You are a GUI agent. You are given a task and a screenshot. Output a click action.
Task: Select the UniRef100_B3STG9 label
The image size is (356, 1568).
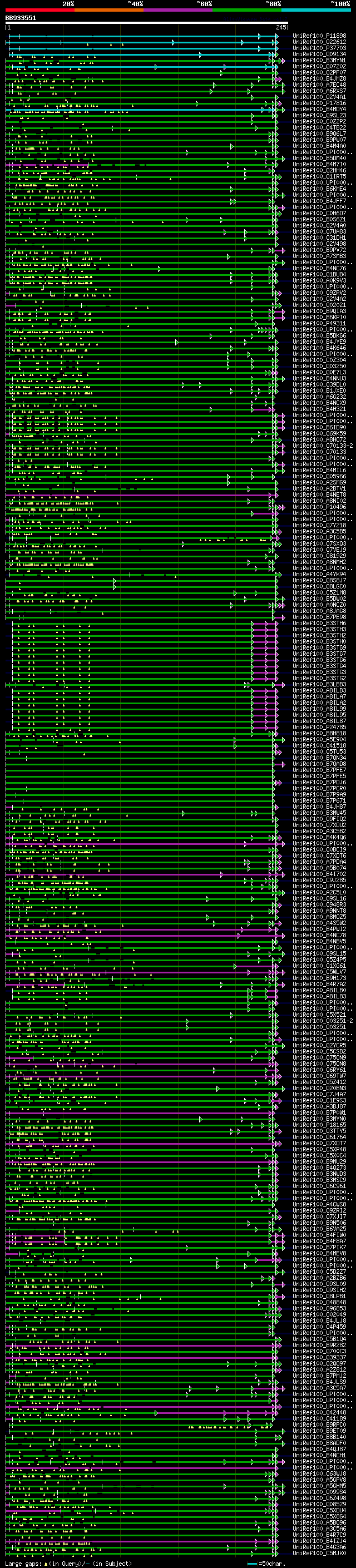[319, 647]
